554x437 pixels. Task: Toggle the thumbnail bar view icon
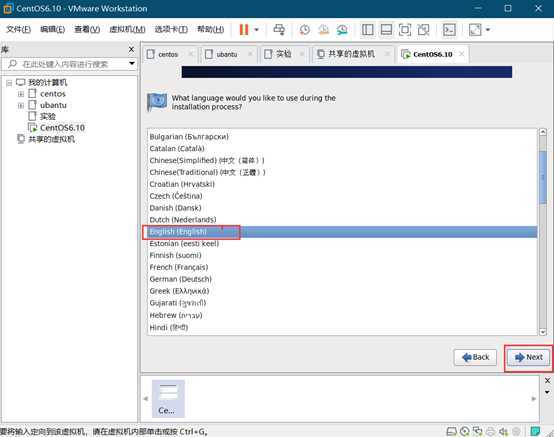tap(386, 30)
